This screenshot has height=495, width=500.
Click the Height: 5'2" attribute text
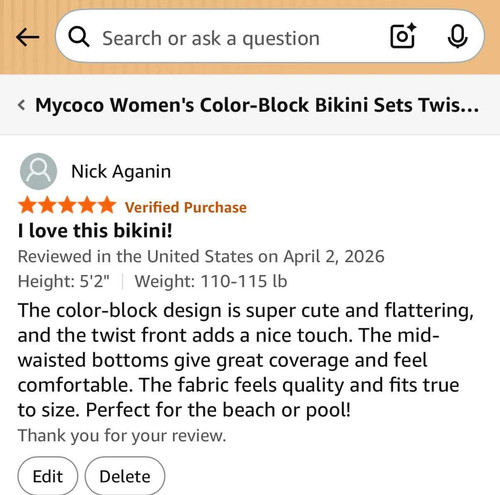point(64,281)
